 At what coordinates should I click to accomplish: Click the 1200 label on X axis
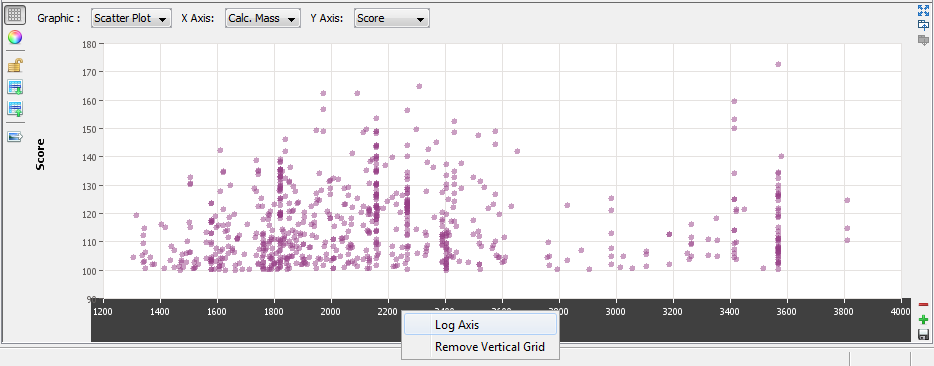pyautogui.click(x=103, y=311)
